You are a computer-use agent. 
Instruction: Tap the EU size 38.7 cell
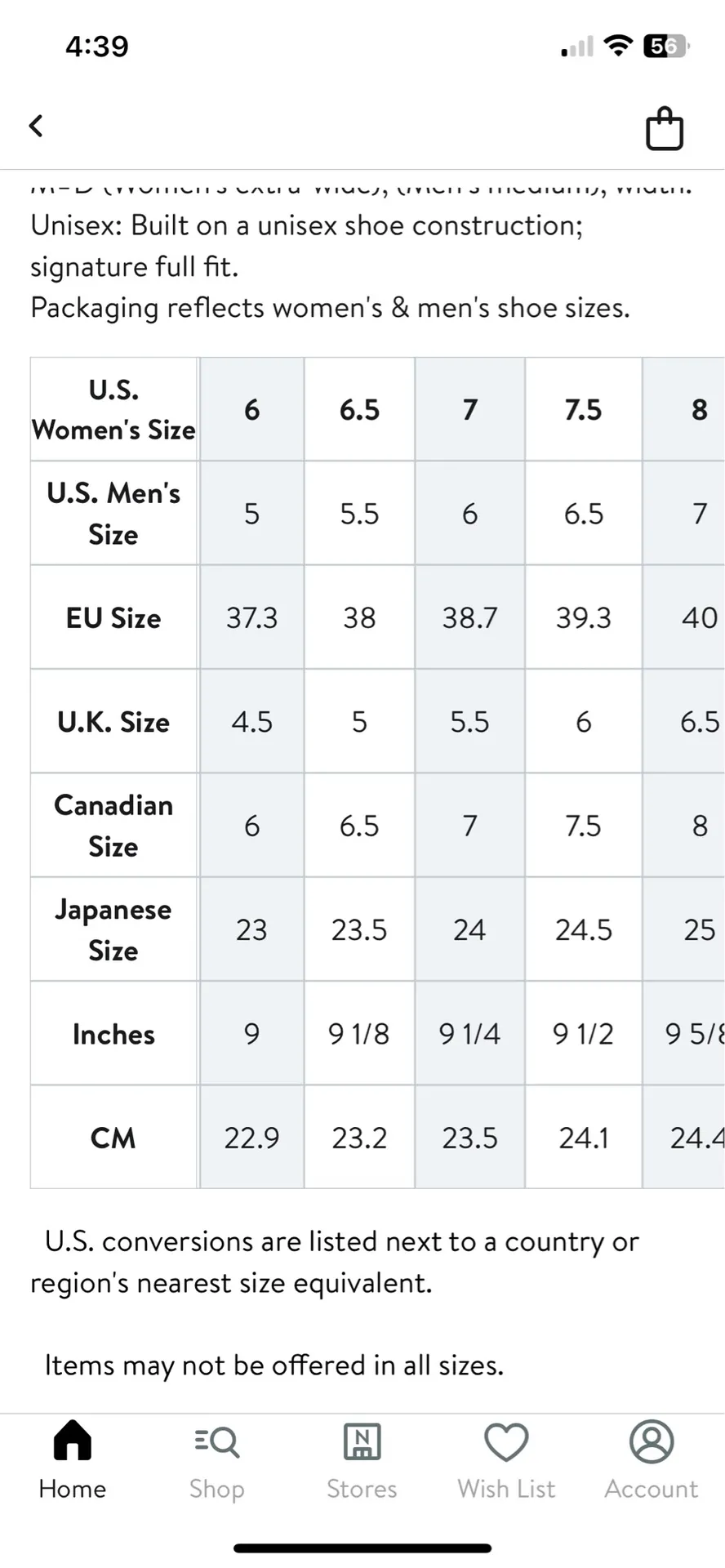pos(469,617)
